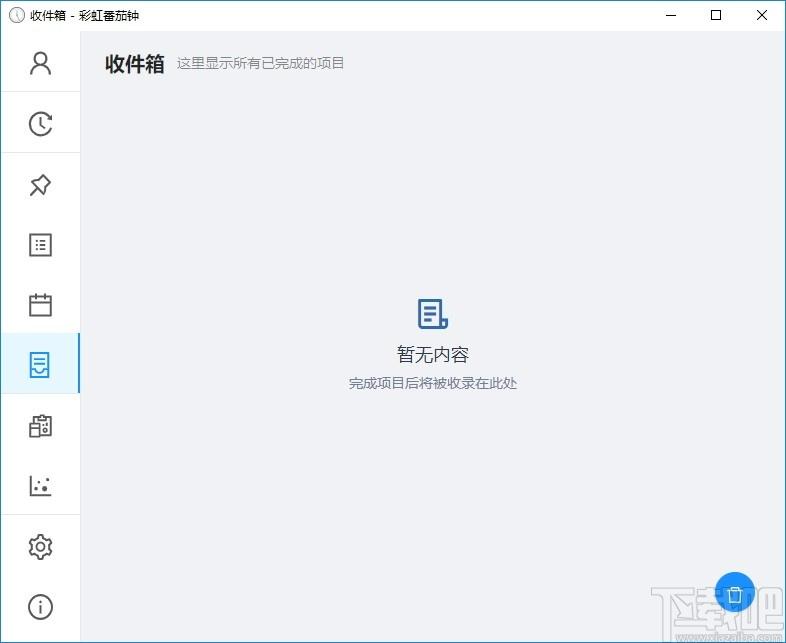Click the 收件箱 page heading
786x643 pixels.
tap(135, 64)
